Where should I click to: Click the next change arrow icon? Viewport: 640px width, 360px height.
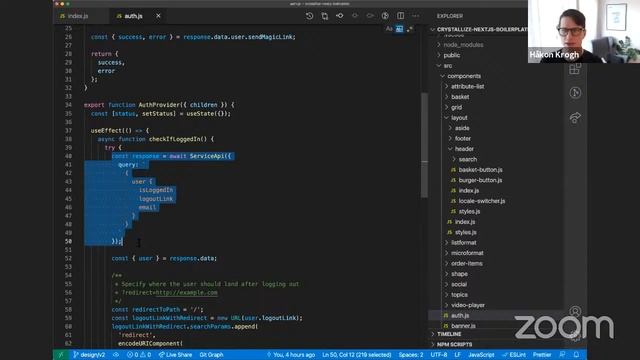tap(370, 16)
